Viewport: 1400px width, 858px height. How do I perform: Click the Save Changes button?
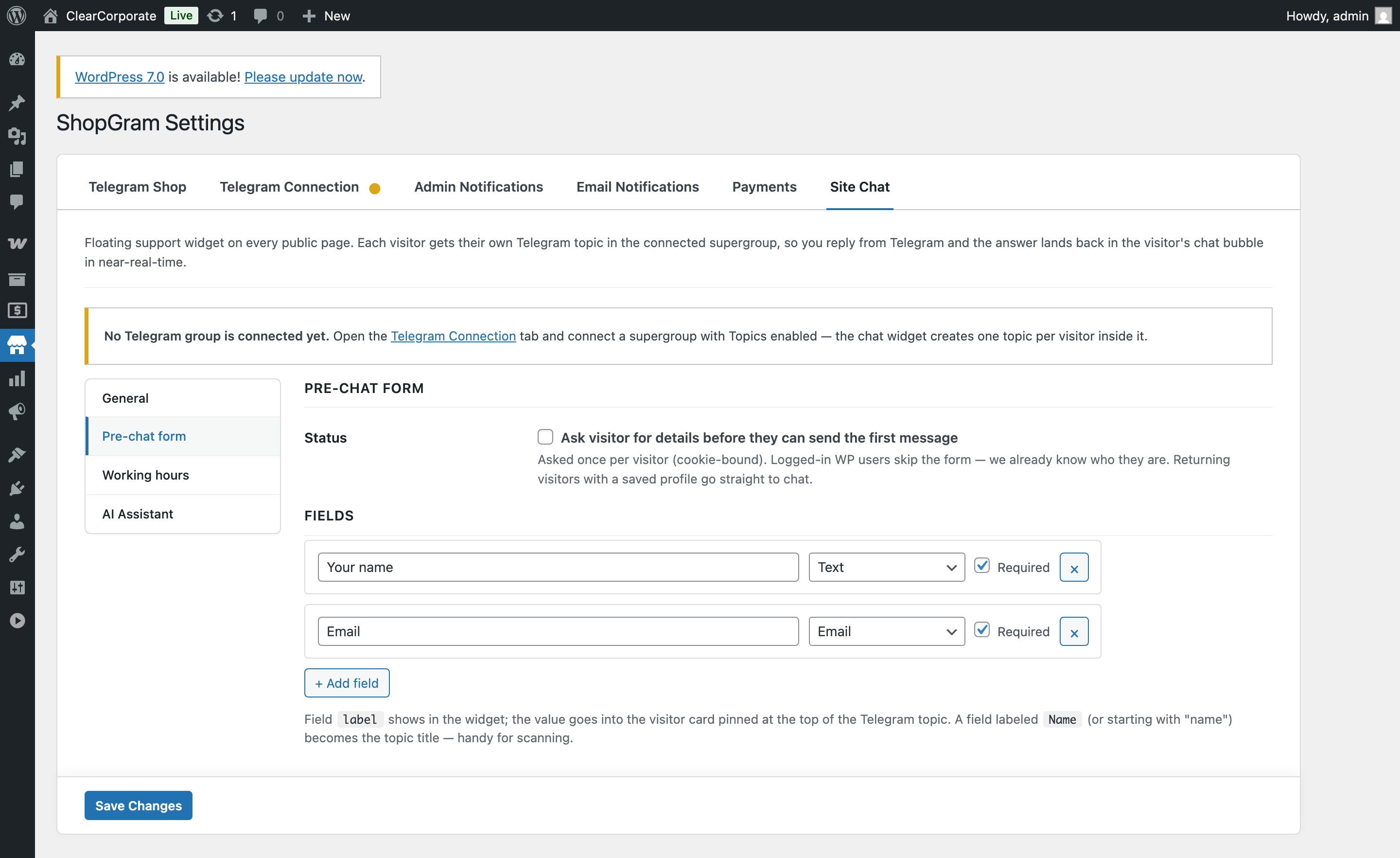click(x=138, y=805)
